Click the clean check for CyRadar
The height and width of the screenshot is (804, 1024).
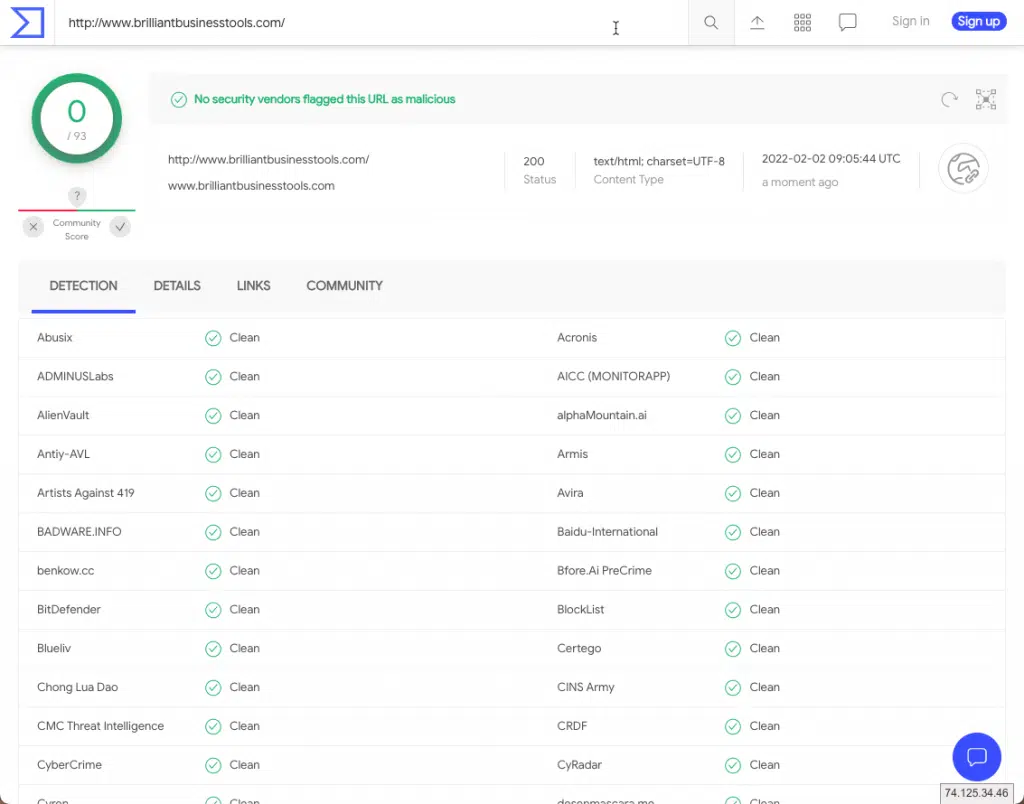733,765
